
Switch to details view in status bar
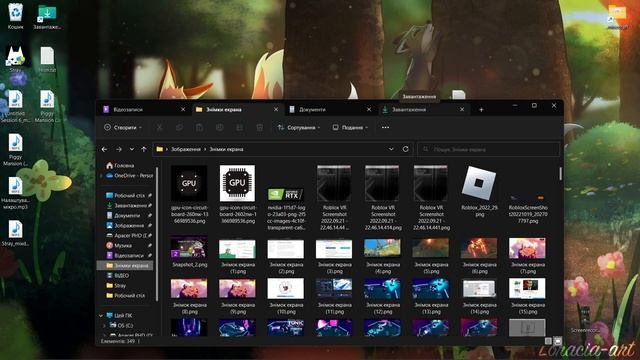point(548,340)
